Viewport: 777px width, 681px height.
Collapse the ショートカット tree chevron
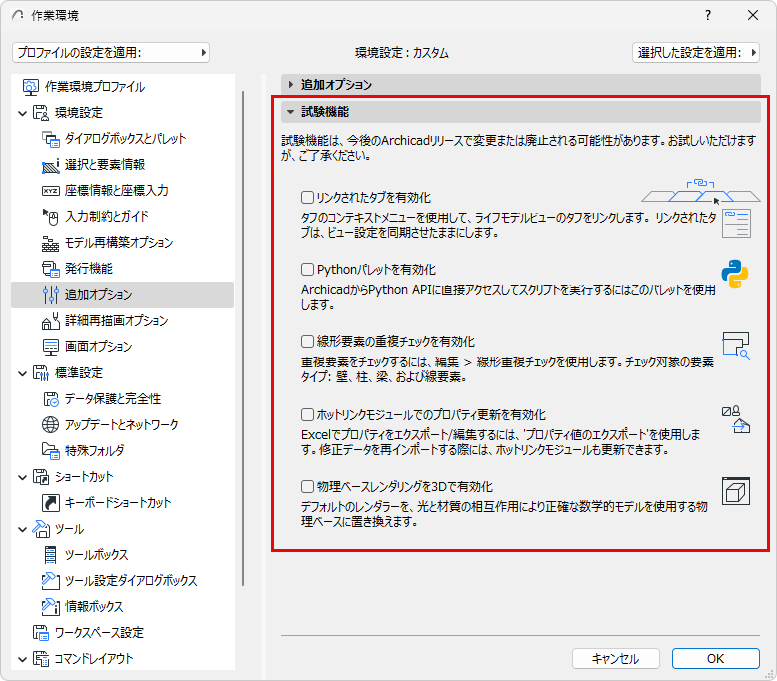click(x=22, y=477)
